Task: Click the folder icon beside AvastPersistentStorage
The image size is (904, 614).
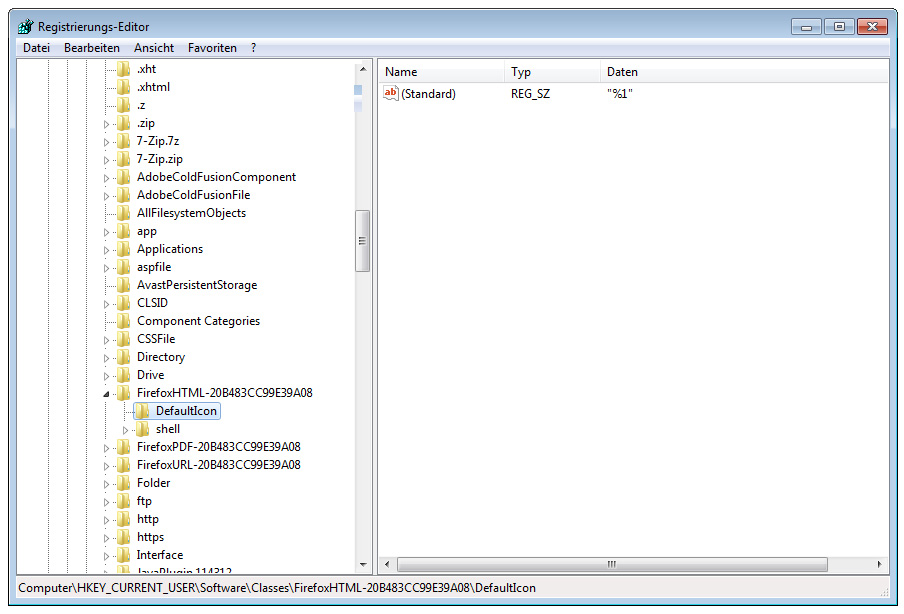Action: 123,285
